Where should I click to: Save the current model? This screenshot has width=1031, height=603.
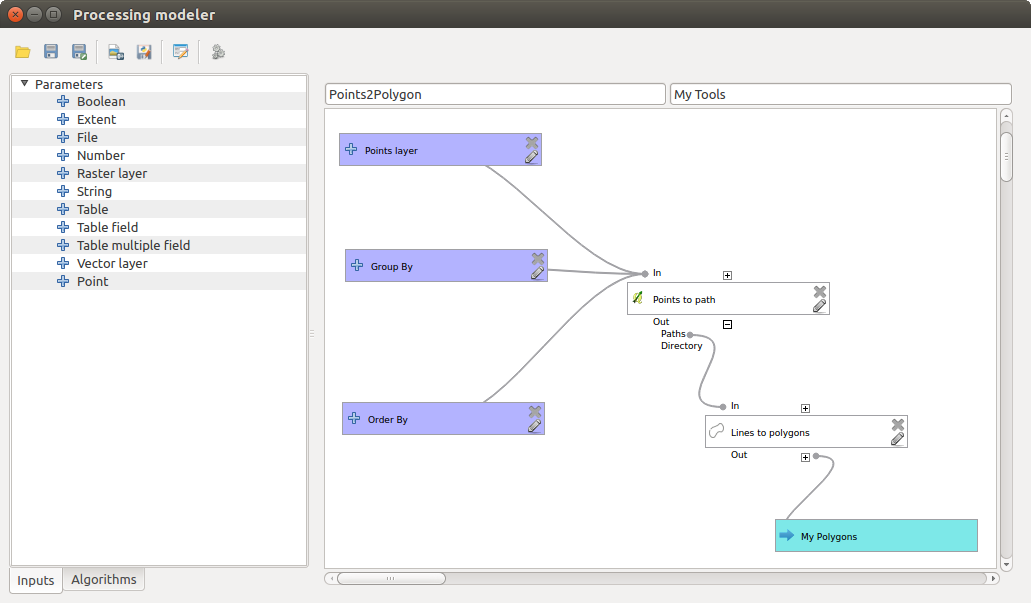(51, 52)
